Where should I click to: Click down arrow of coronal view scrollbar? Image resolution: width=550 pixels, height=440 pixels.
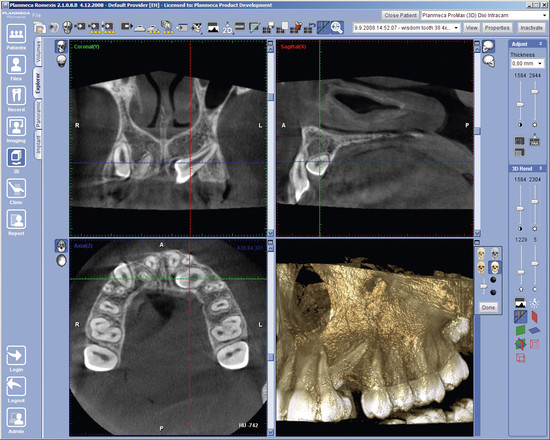[x=270, y=233]
